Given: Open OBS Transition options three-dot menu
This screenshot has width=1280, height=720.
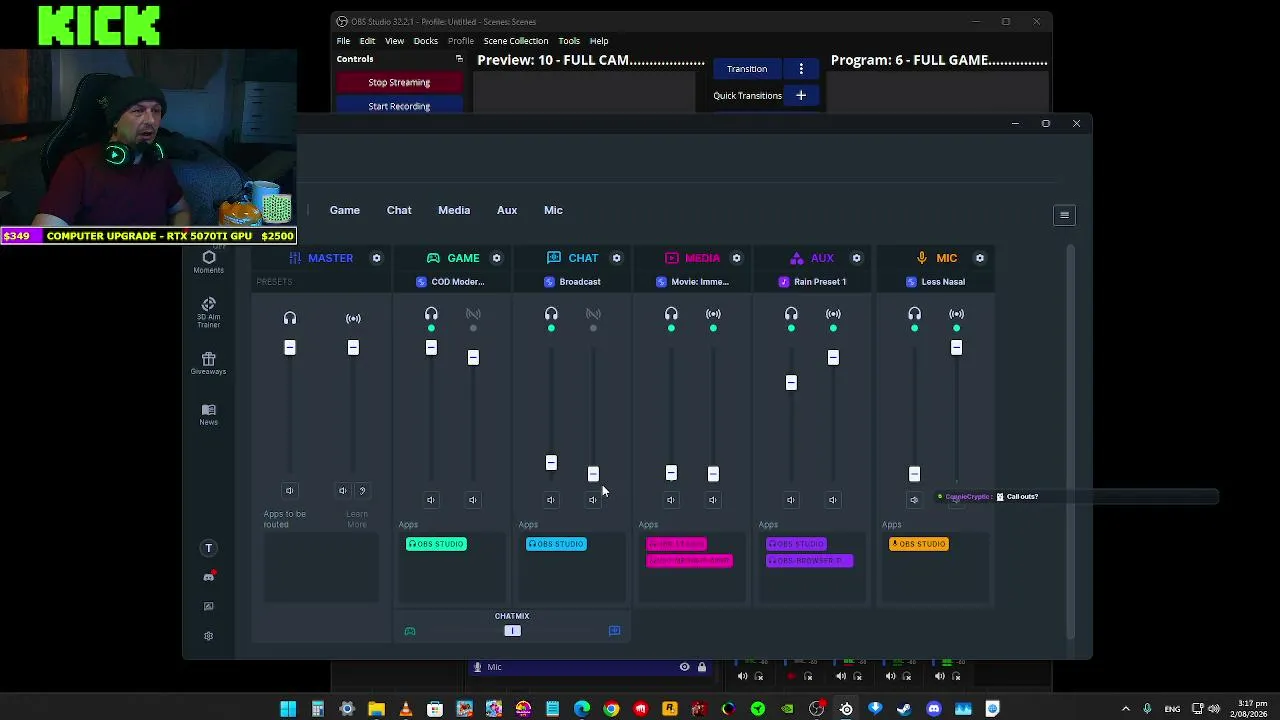Looking at the screenshot, I should coord(801,69).
